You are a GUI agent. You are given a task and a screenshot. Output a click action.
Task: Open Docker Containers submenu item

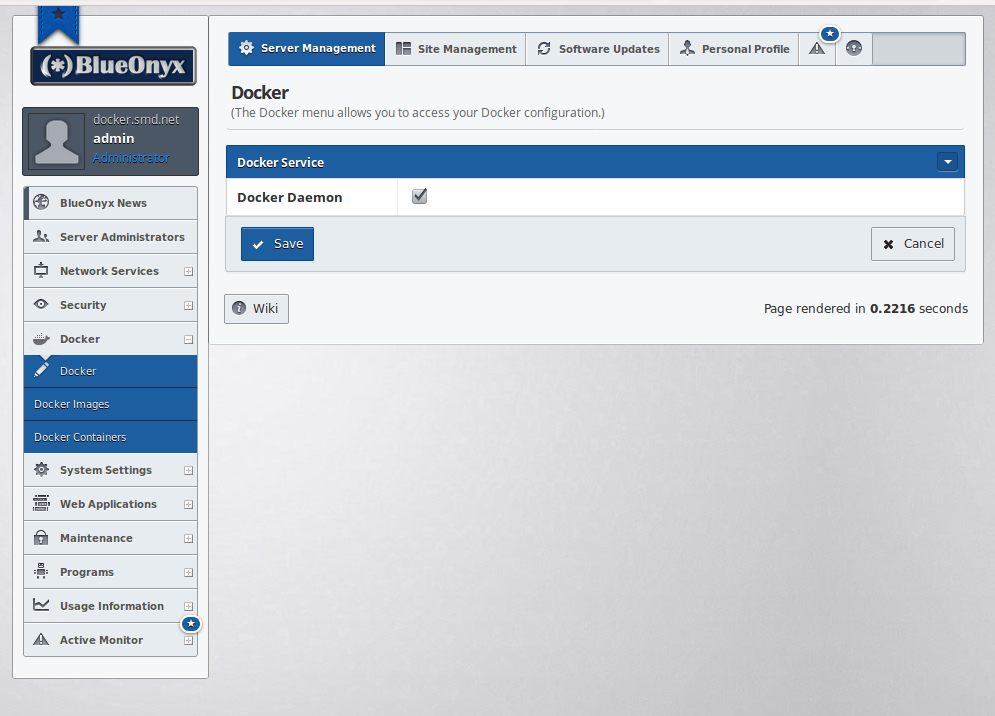point(110,437)
